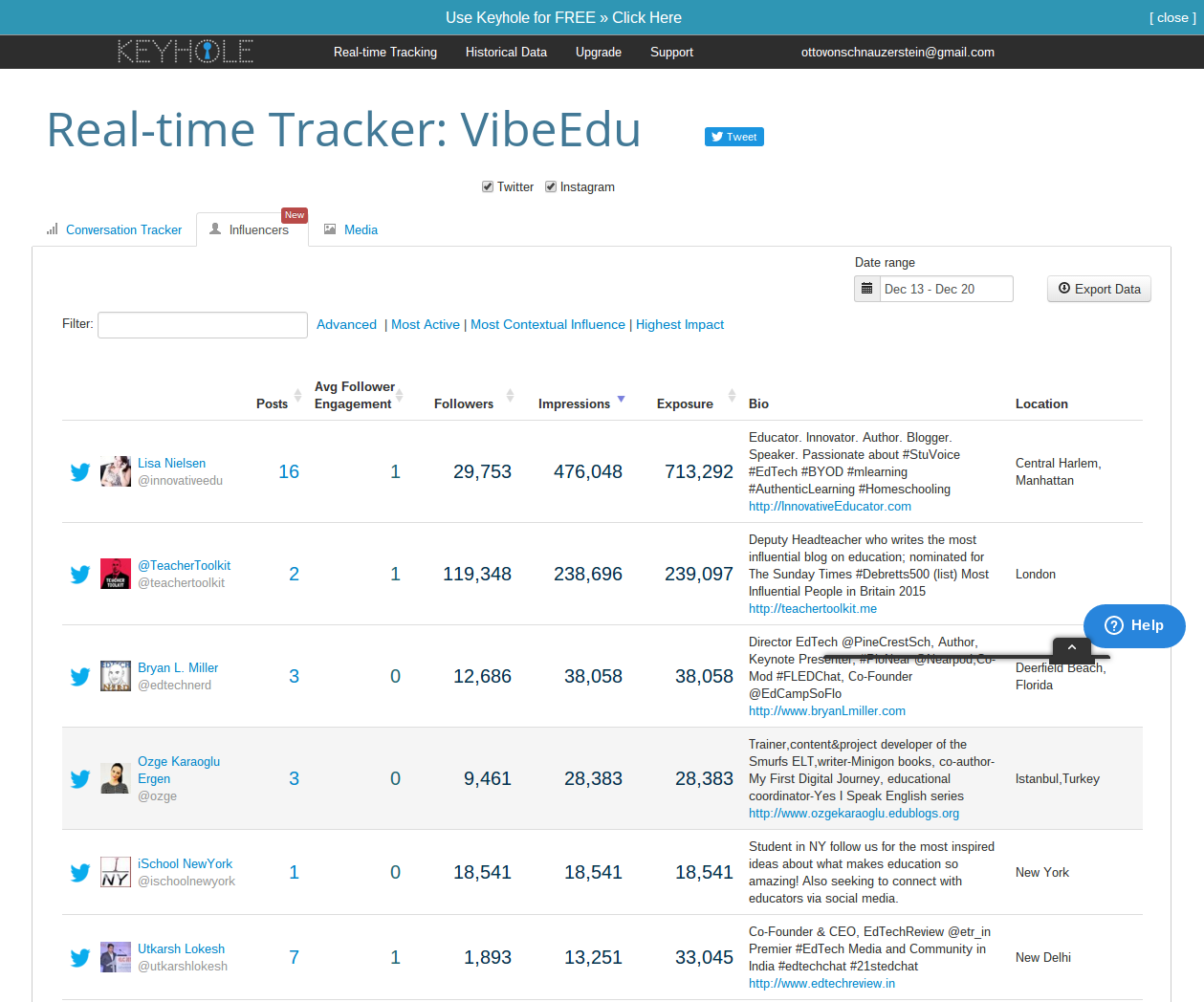
Task: Open @TeacherToolkit avatar image
Action: click(x=116, y=574)
